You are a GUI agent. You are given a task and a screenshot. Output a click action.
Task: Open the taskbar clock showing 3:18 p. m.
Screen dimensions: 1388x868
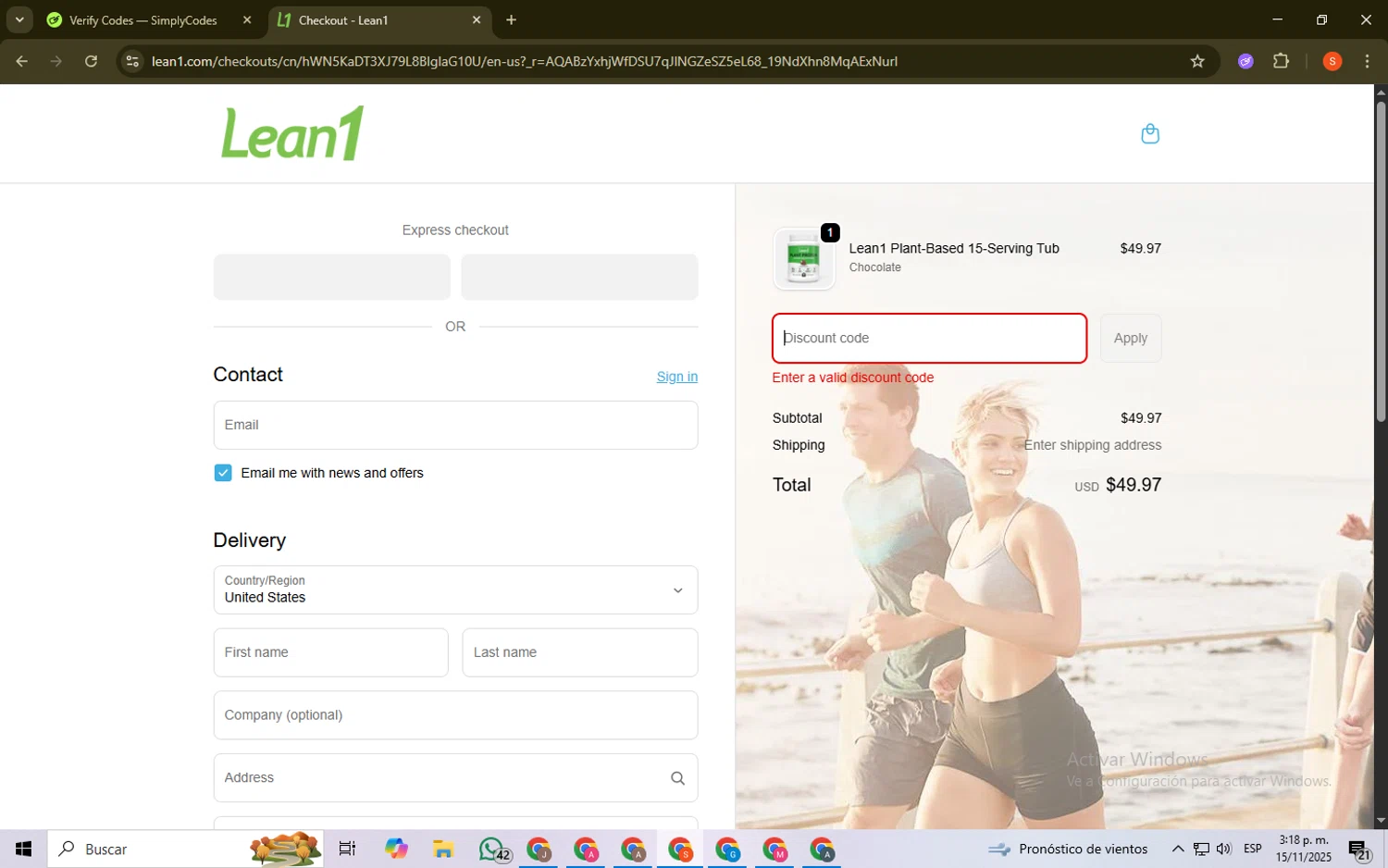click(1303, 849)
